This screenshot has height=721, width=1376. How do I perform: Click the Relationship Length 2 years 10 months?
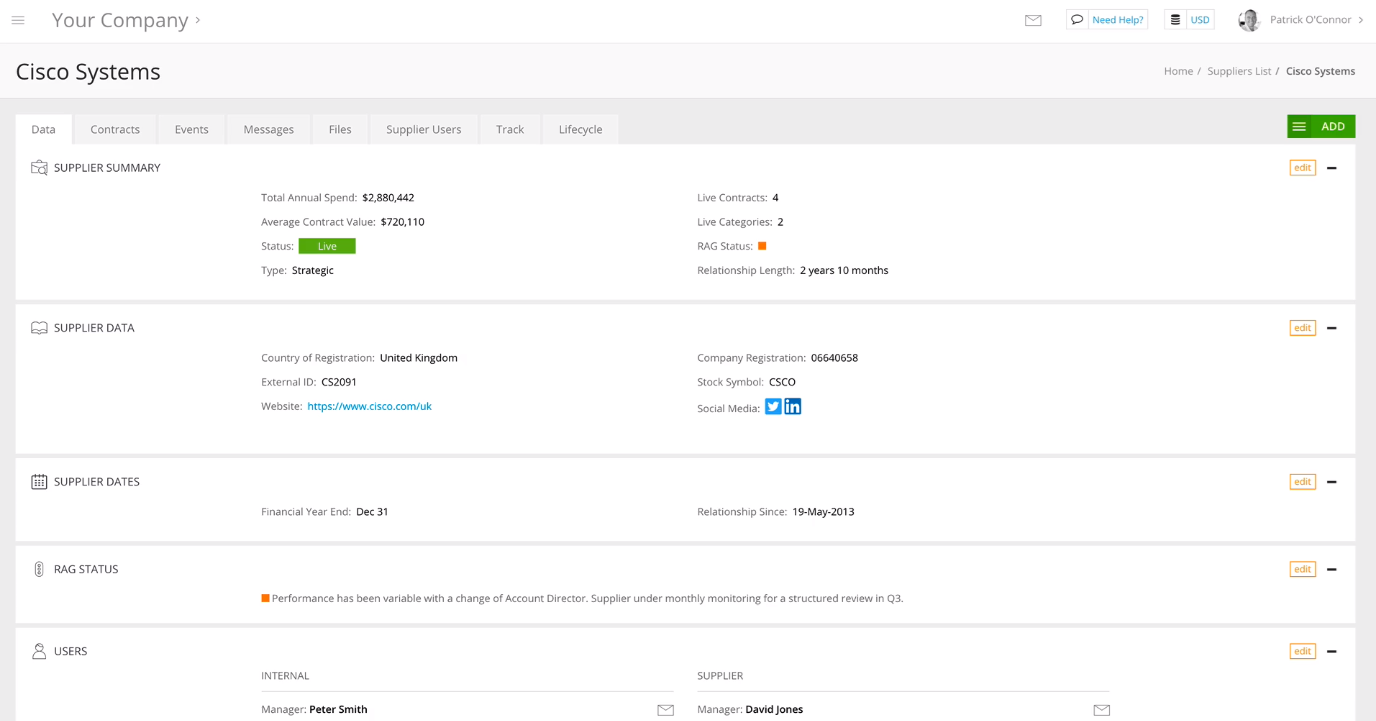click(x=844, y=270)
